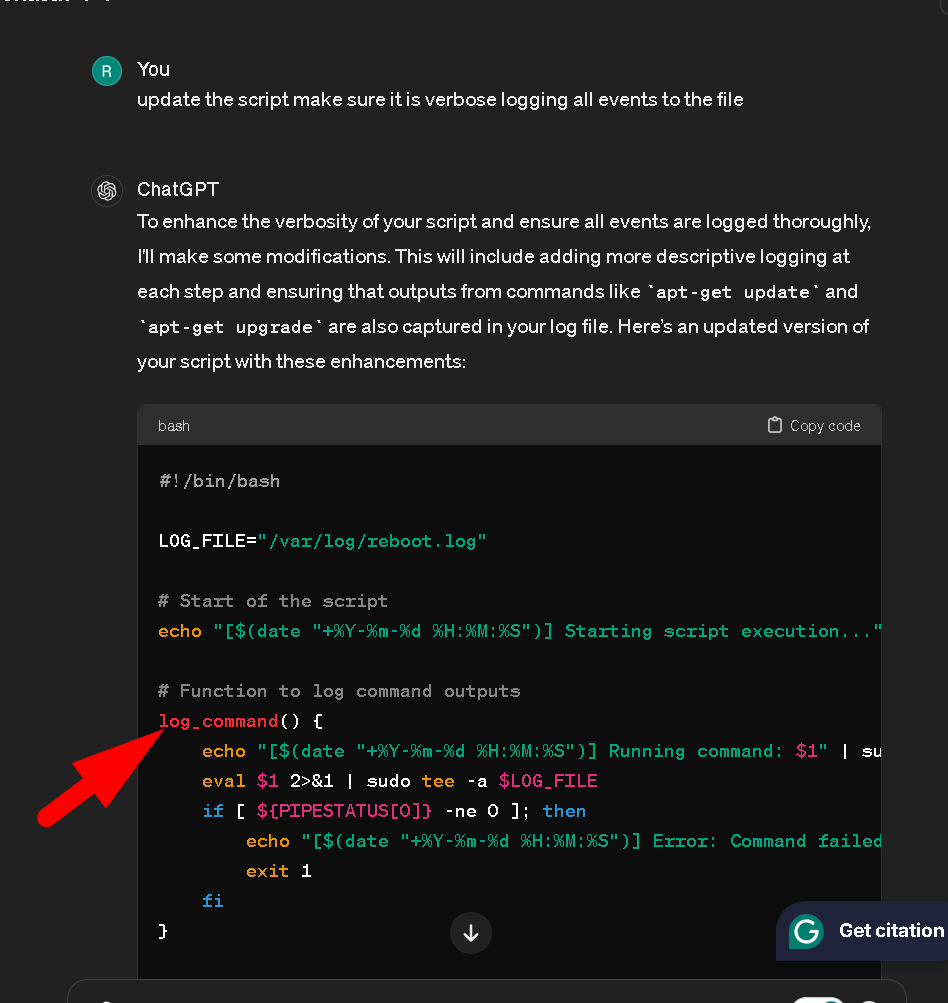Viewport: 948px width, 1003px height.
Task: Click the 'ChatGPT' sender name
Action: point(178,189)
